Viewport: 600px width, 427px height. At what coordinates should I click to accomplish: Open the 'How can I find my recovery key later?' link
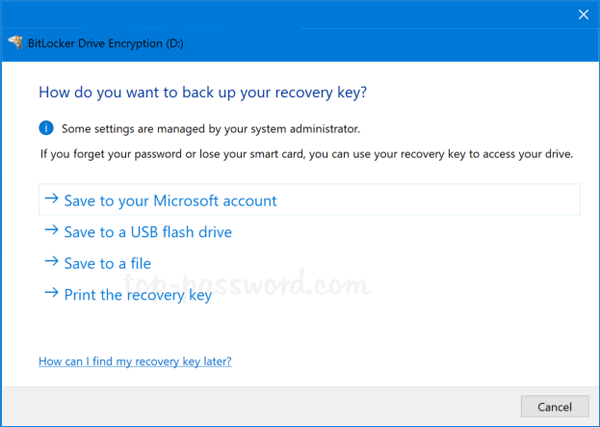point(135,360)
